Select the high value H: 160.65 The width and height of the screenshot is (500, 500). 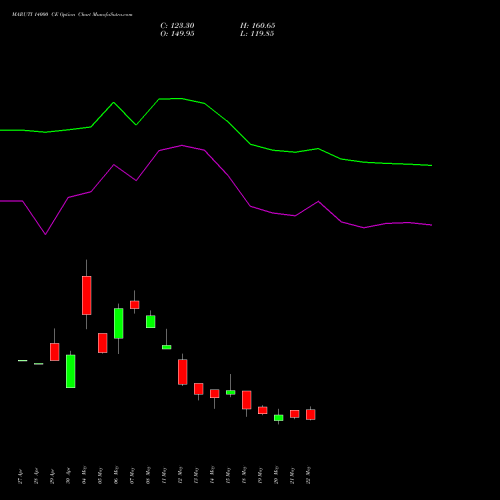click(257, 26)
